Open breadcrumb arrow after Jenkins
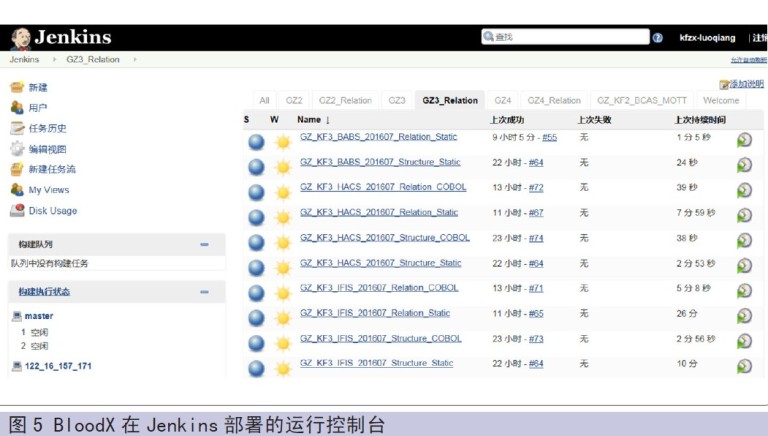The image size is (768, 436). [54, 59]
